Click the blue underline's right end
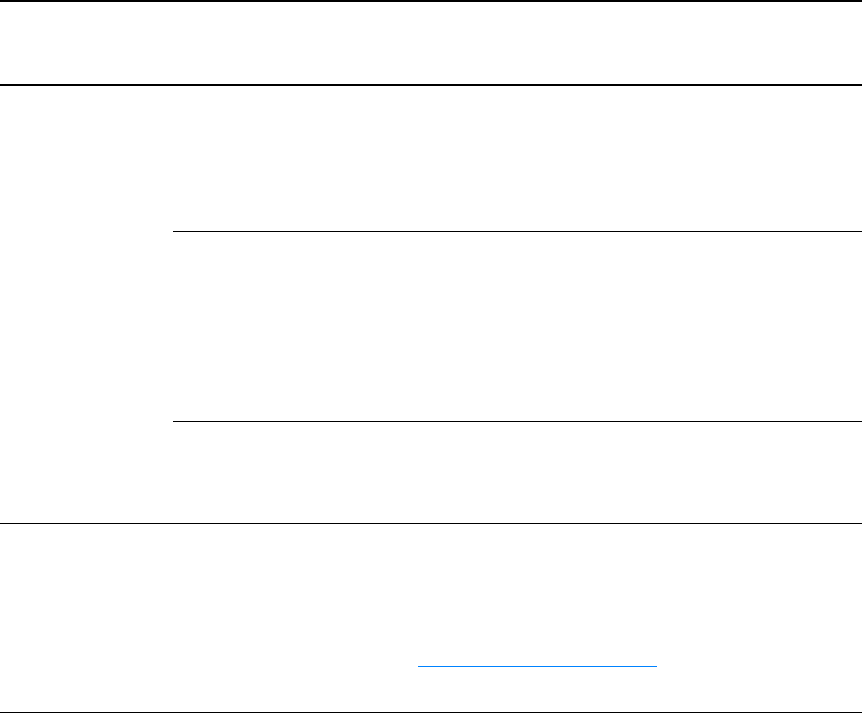Viewport: 862px width, 713px height. 656,666
